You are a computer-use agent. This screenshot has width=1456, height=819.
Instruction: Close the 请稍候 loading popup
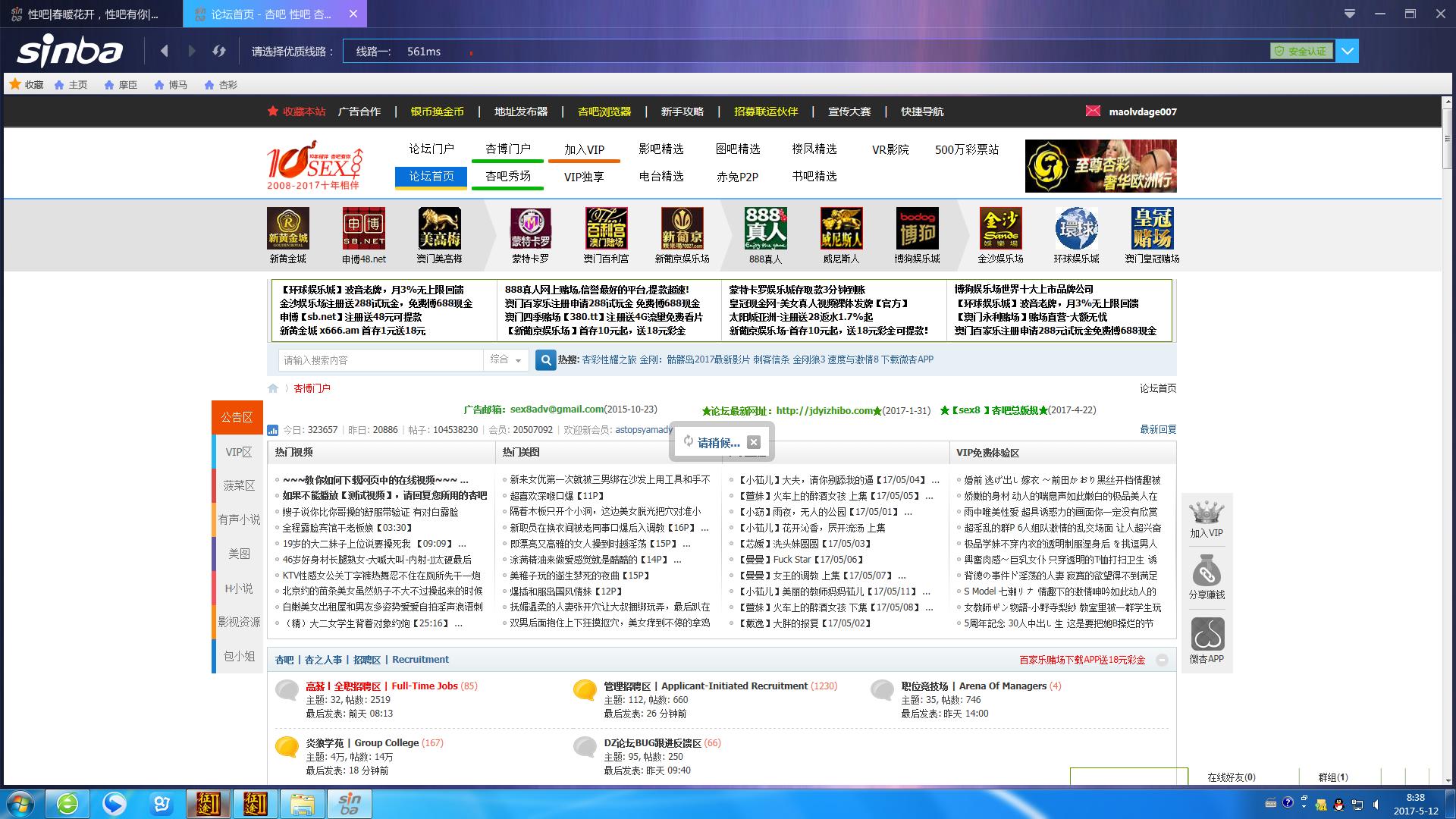point(753,442)
